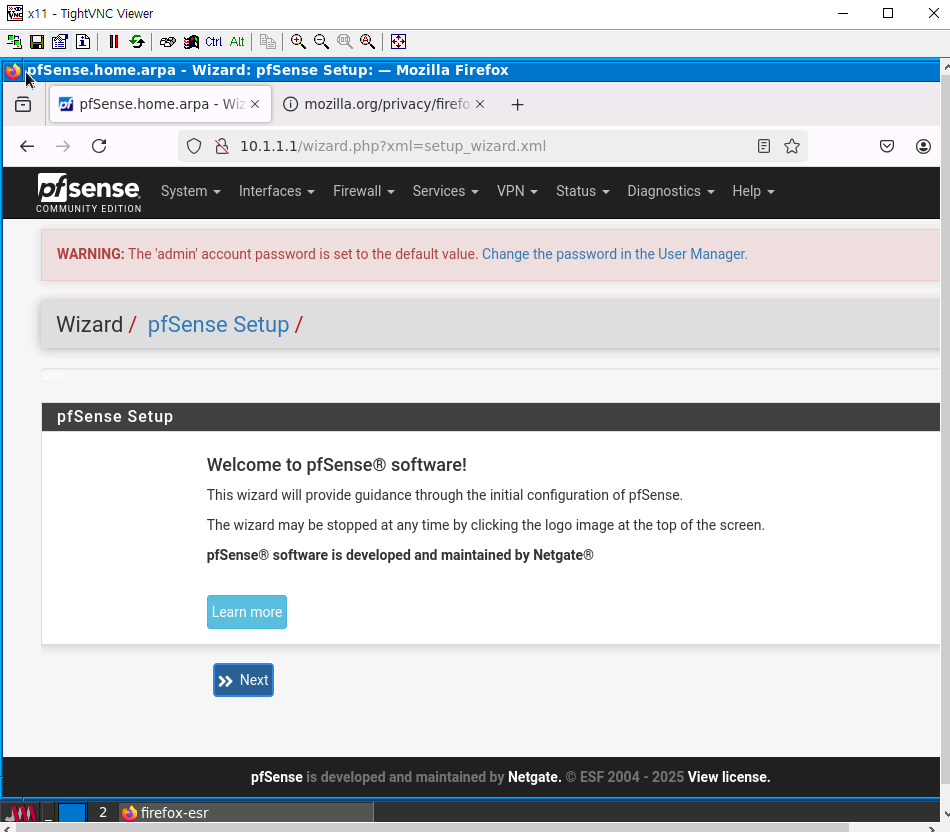Click the tracking protection shield icon
Image resolution: width=950 pixels, height=832 pixels.
(x=194, y=146)
